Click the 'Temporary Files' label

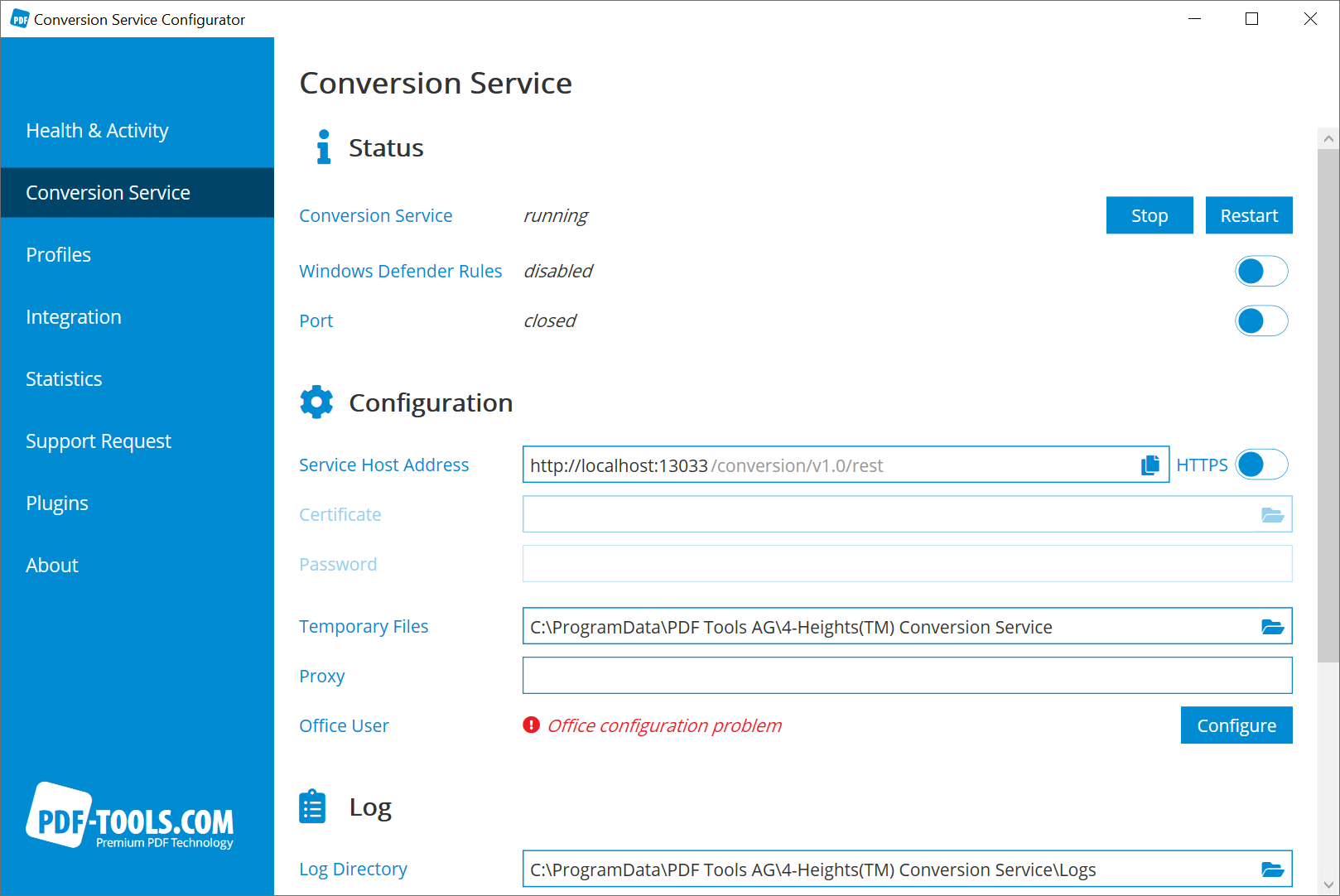(364, 627)
